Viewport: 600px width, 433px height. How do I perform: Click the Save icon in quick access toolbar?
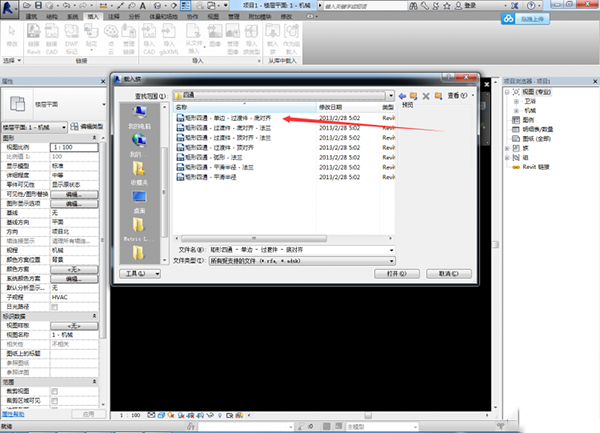[38, 5]
